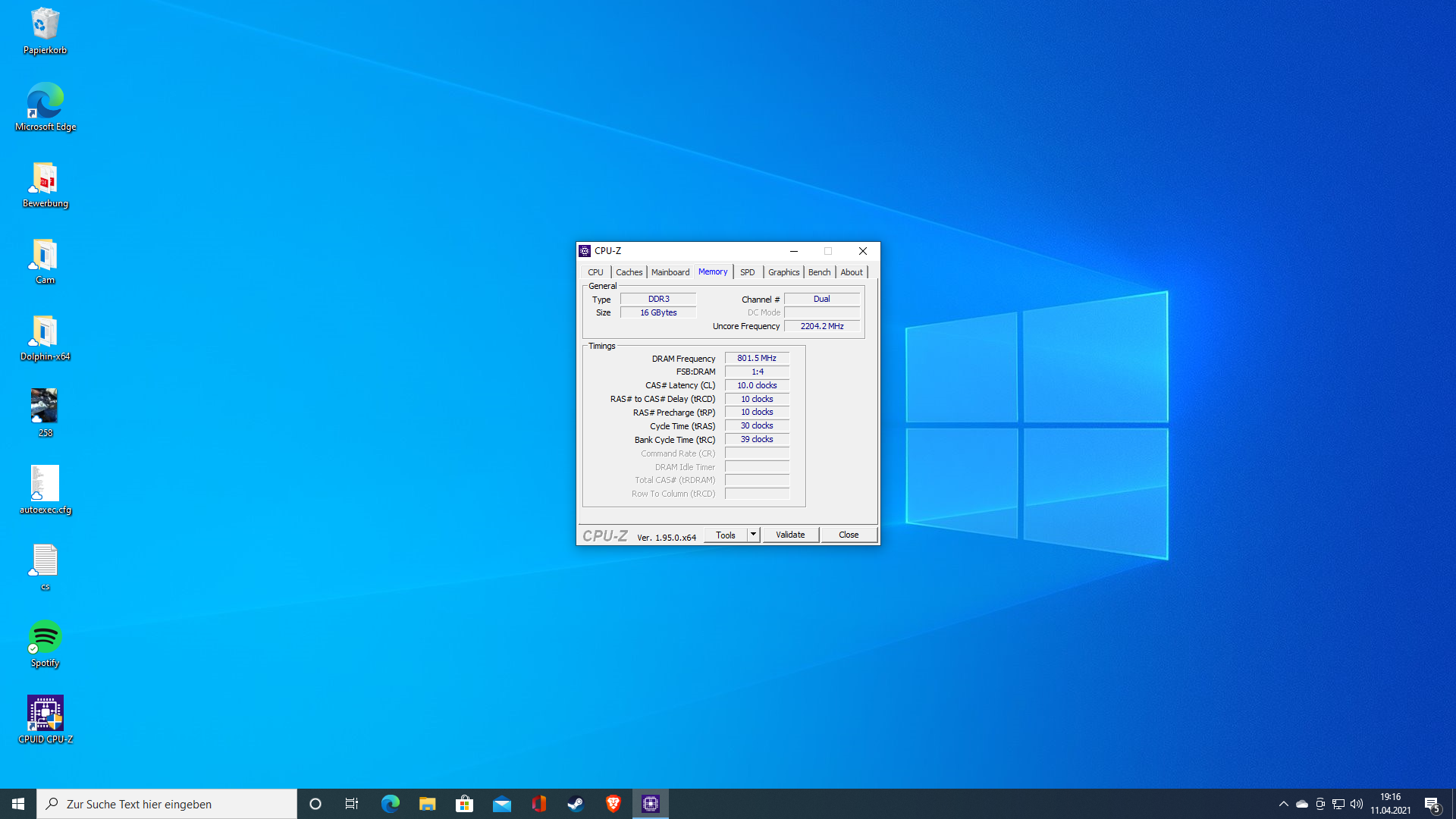Screen dimensions: 1456x819
Task: Click the Validate button
Action: 790,535
